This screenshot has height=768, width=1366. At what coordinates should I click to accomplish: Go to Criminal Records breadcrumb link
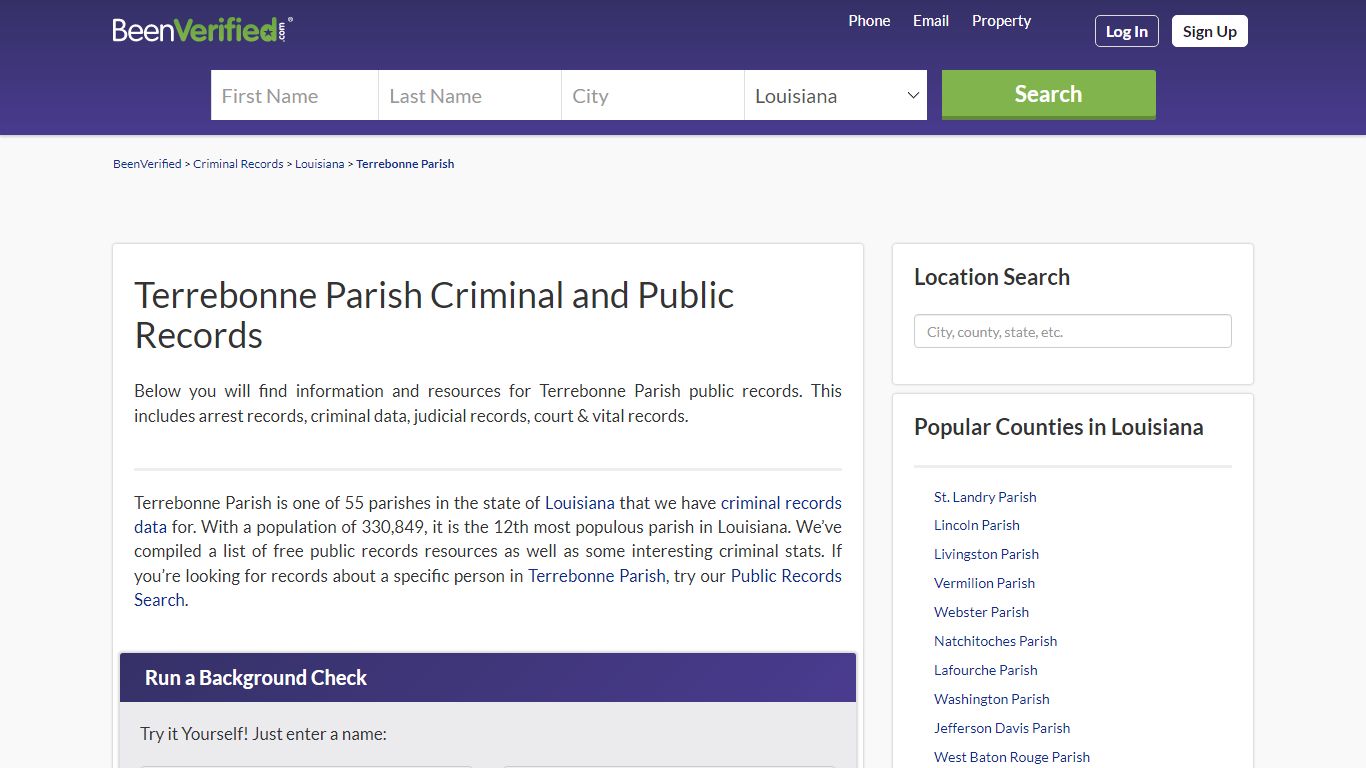click(x=238, y=164)
